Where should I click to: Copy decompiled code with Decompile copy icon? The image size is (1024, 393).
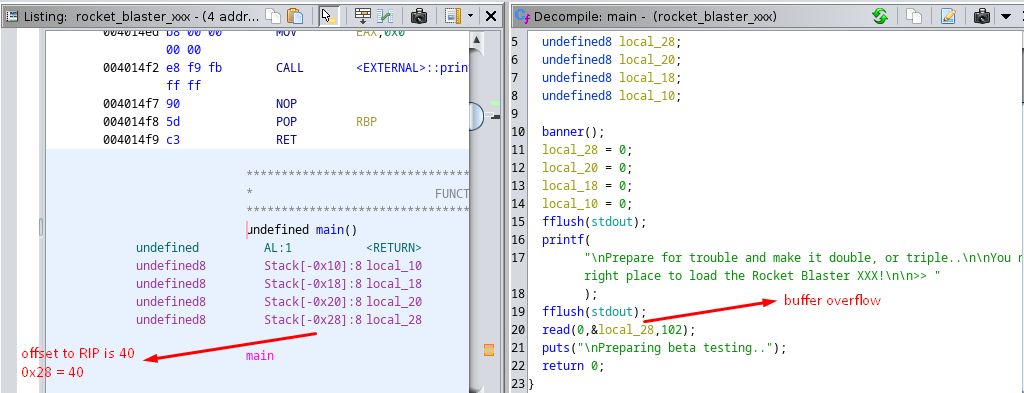click(914, 16)
